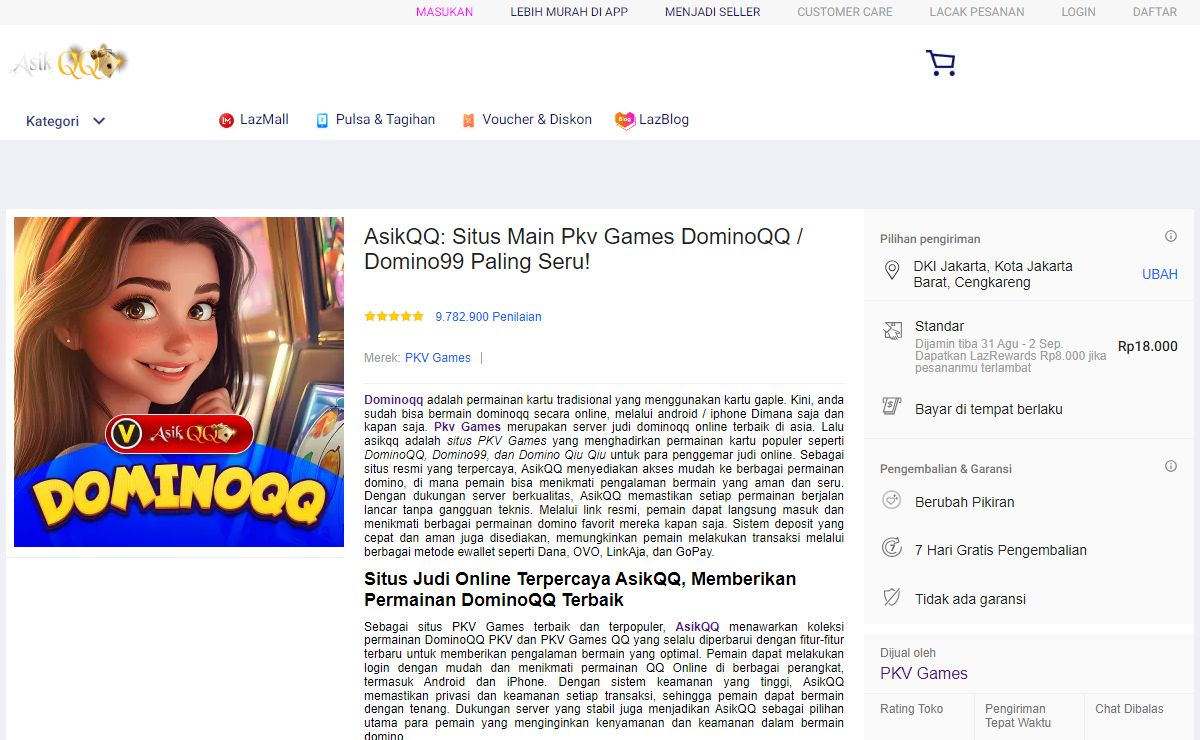This screenshot has width=1200, height=740.
Task: Click the Standar delivery box icon
Action: pos(892,330)
